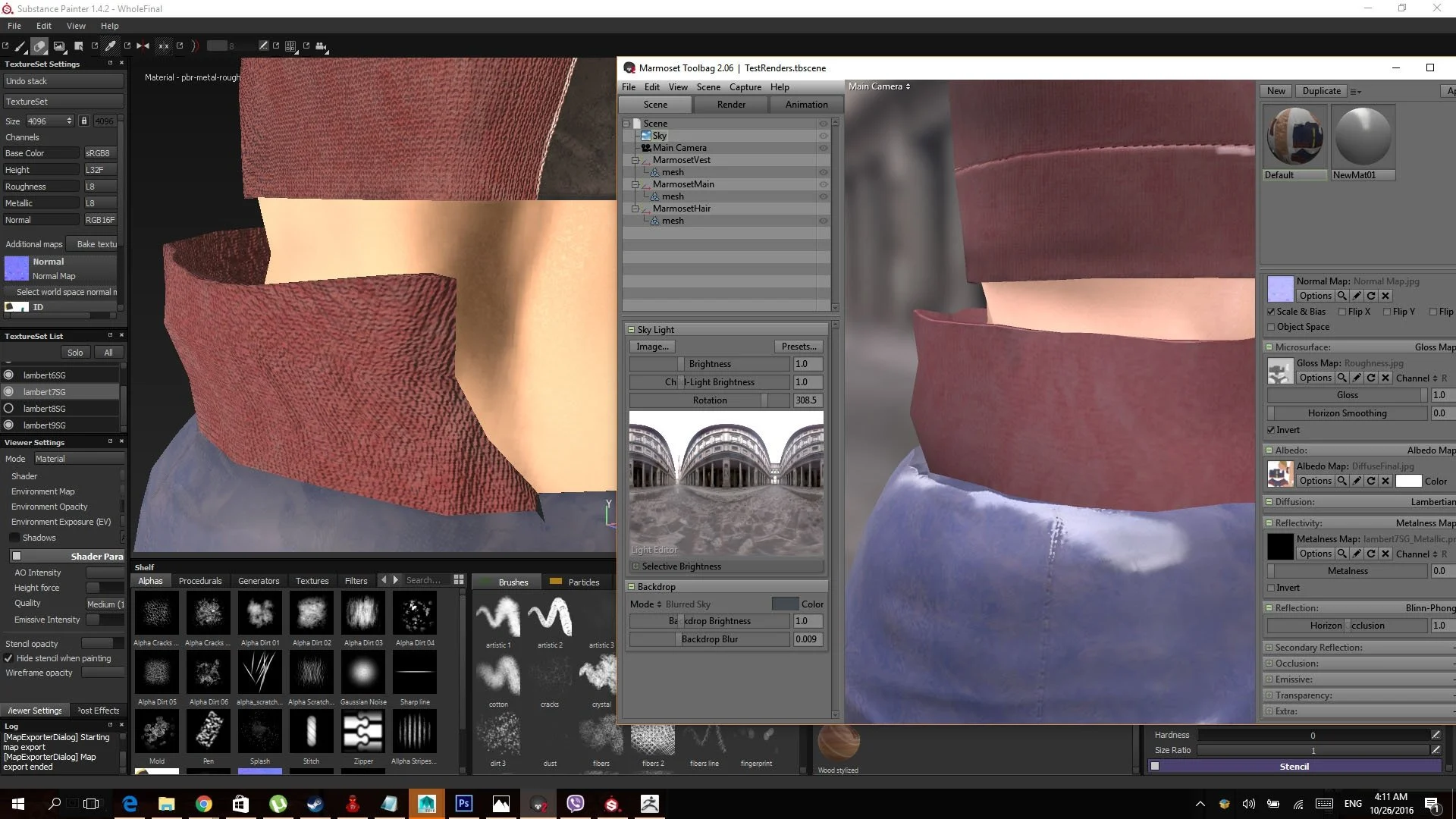1456x819 pixels.
Task: Collapse the MarmosetHair tree node
Action: click(635, 209)
